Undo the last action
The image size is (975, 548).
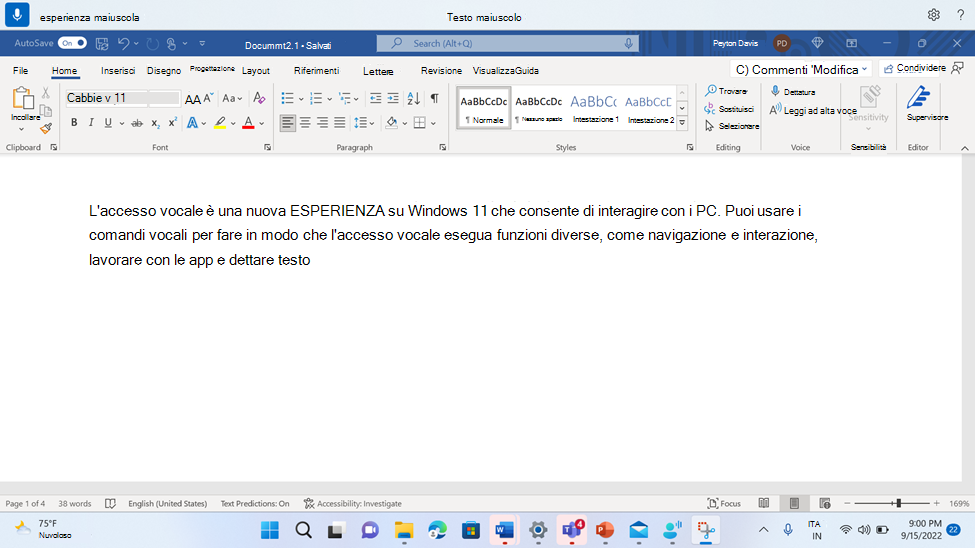(x=123, y=44)
